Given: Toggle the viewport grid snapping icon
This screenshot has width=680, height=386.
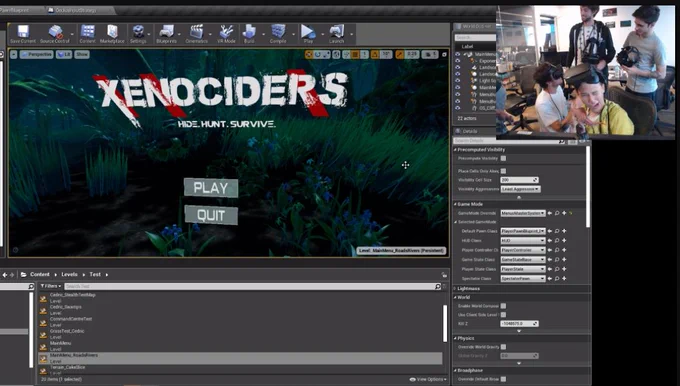Looking at the screenshot, I should point(355,55).
